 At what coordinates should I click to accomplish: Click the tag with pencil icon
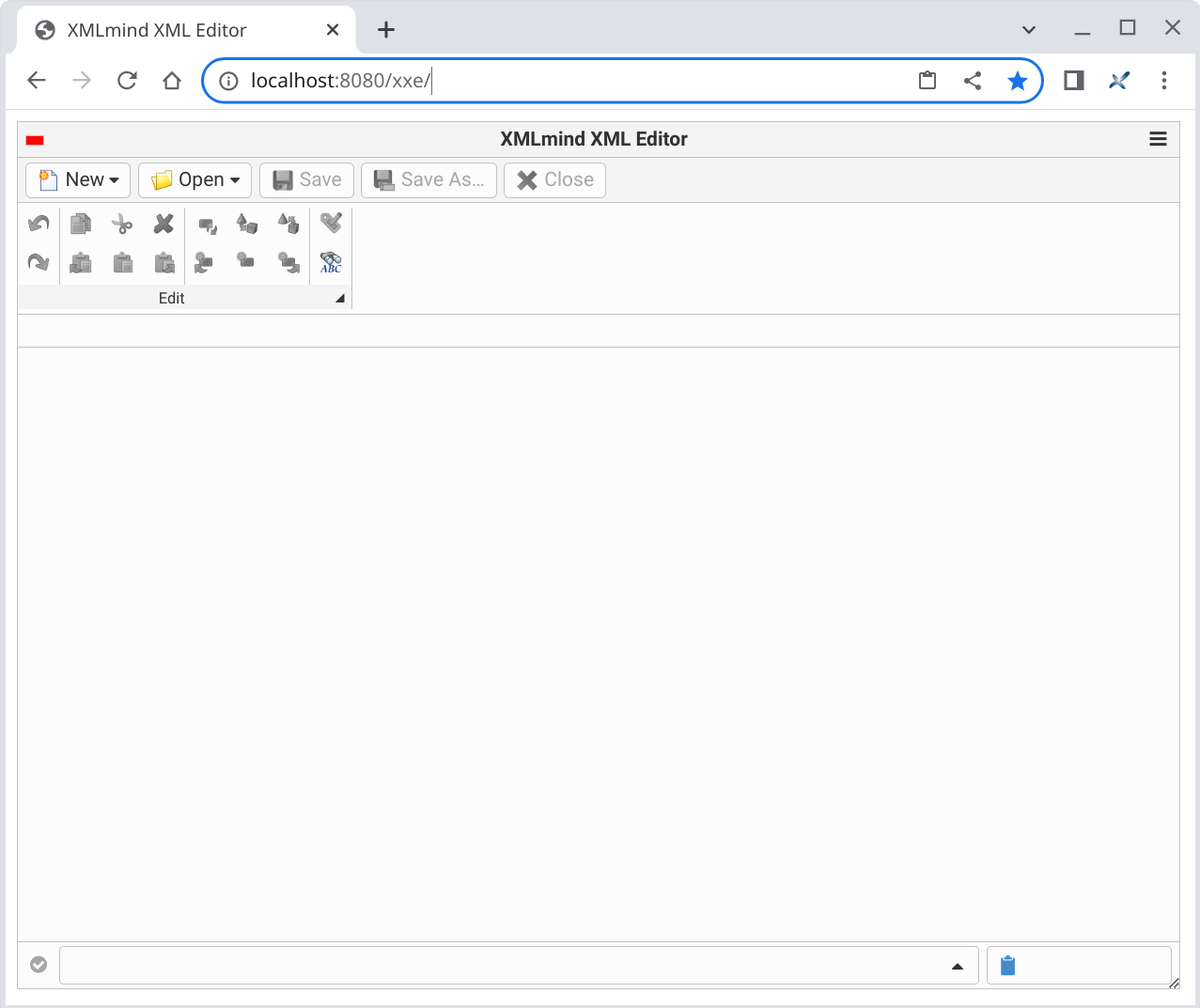pyautogui.click(x=331, y=223)
